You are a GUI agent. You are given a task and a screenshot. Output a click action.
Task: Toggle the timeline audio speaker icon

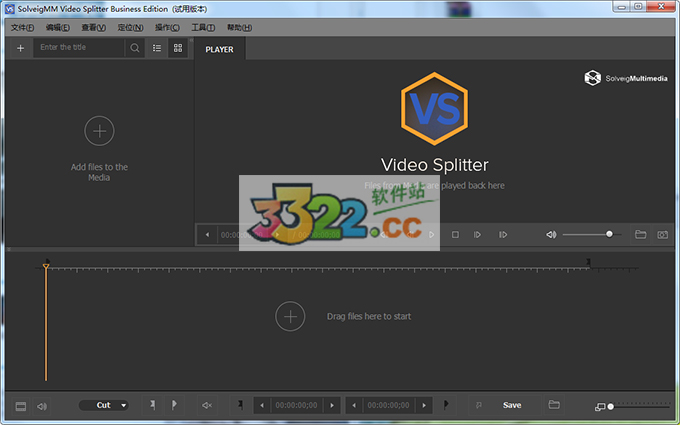(42, 406)
